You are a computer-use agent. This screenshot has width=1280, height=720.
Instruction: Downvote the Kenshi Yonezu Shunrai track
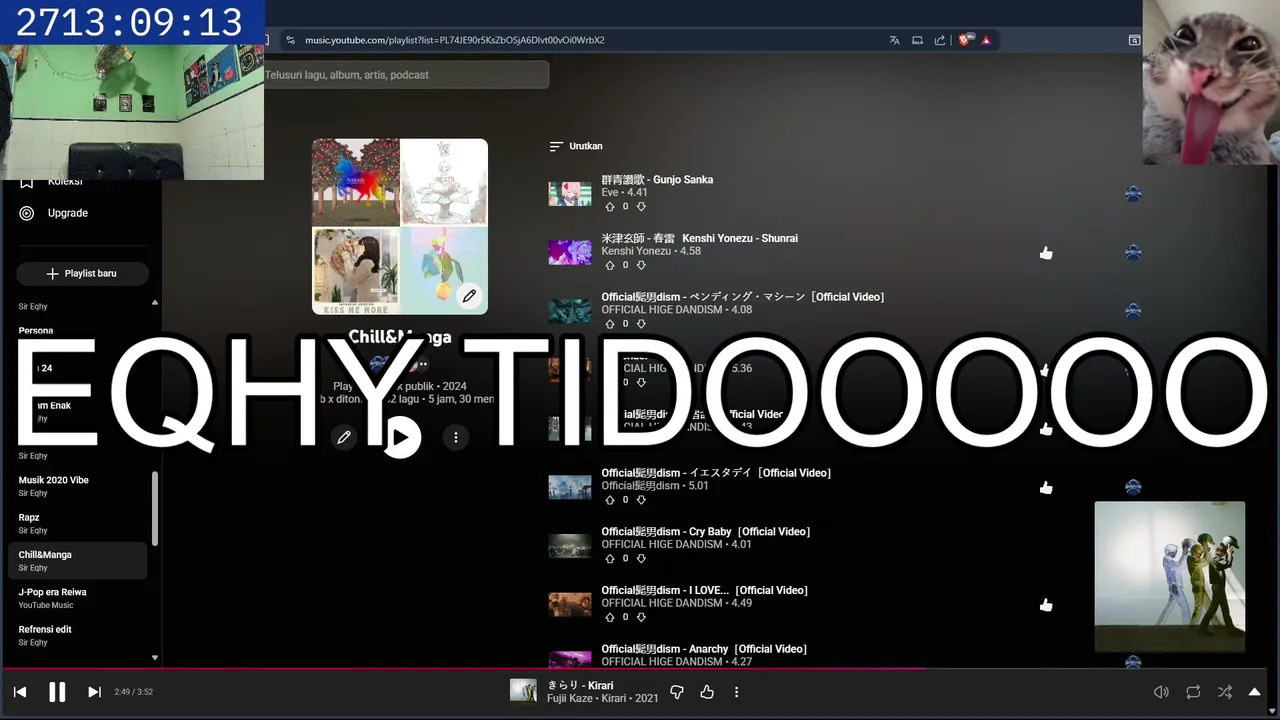[x=641, y=265]
